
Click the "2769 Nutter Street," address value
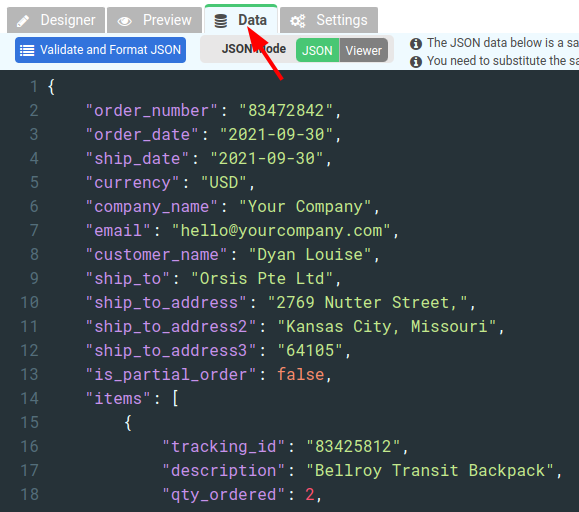(x=367, y=302)
